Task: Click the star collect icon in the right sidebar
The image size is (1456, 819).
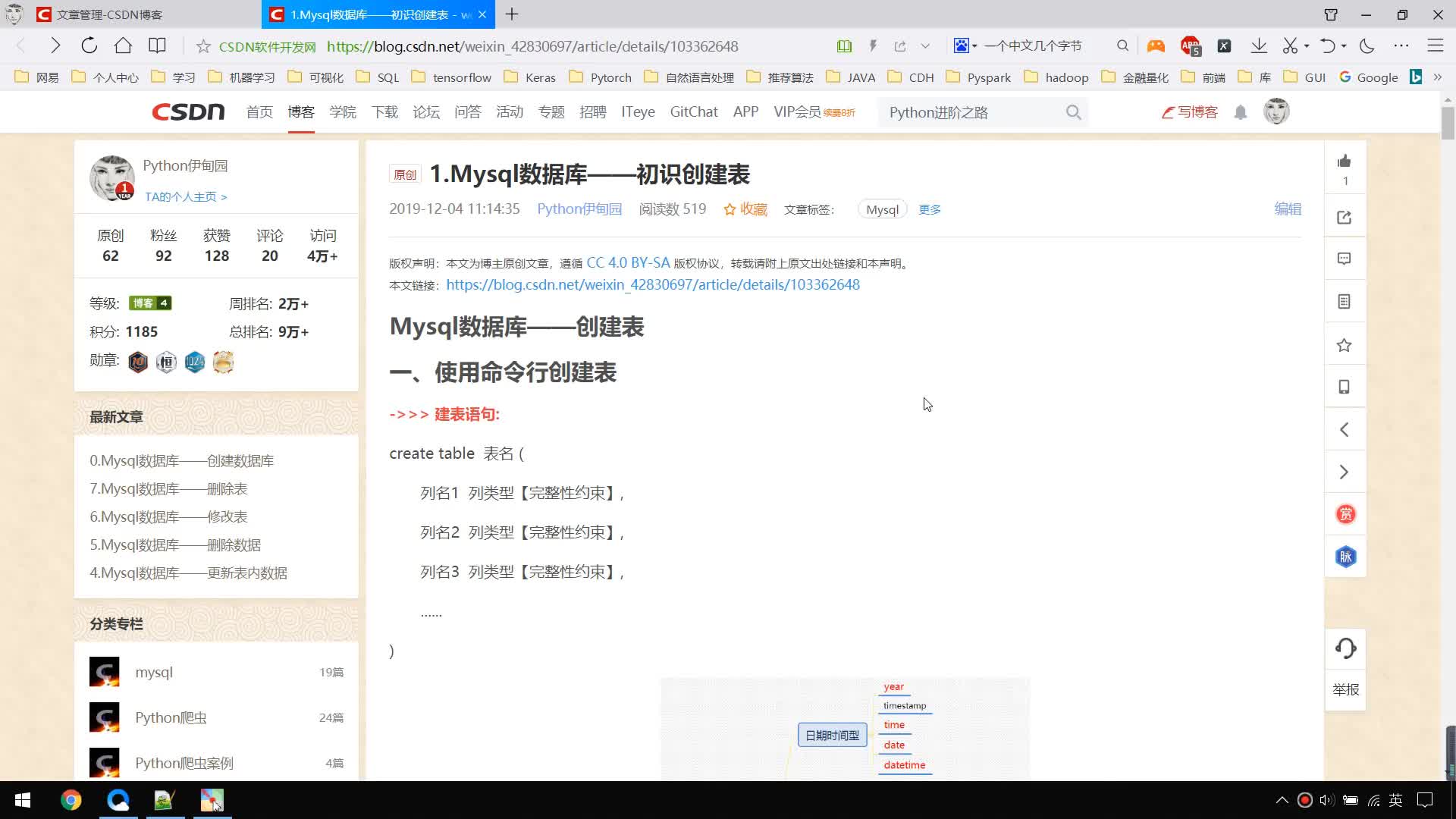Action: pyautogui.click(x=1345, y=346)
